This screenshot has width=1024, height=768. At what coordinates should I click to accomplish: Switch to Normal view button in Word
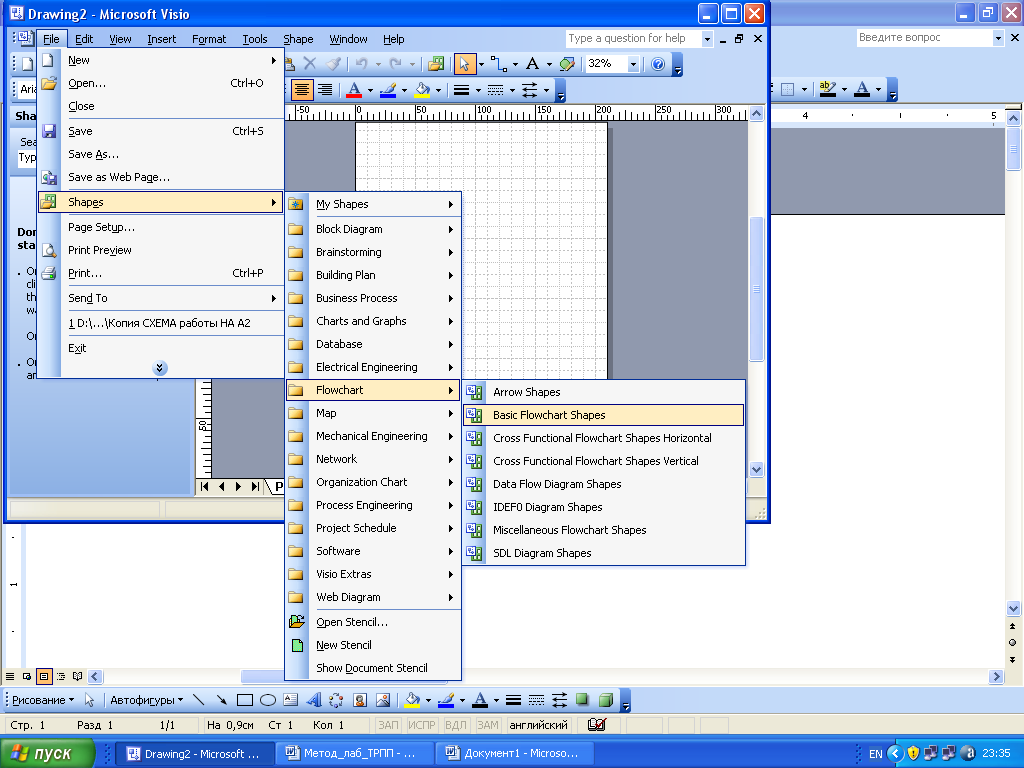[10, 677]
